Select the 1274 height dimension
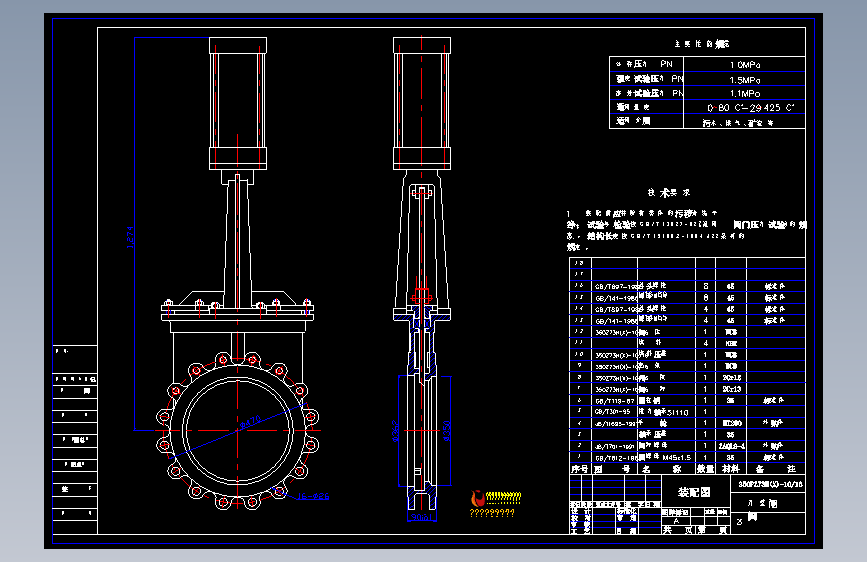Image resolution: width=867 pixels, height=562 pixels. pyautogui.click(x=130, y=237)
